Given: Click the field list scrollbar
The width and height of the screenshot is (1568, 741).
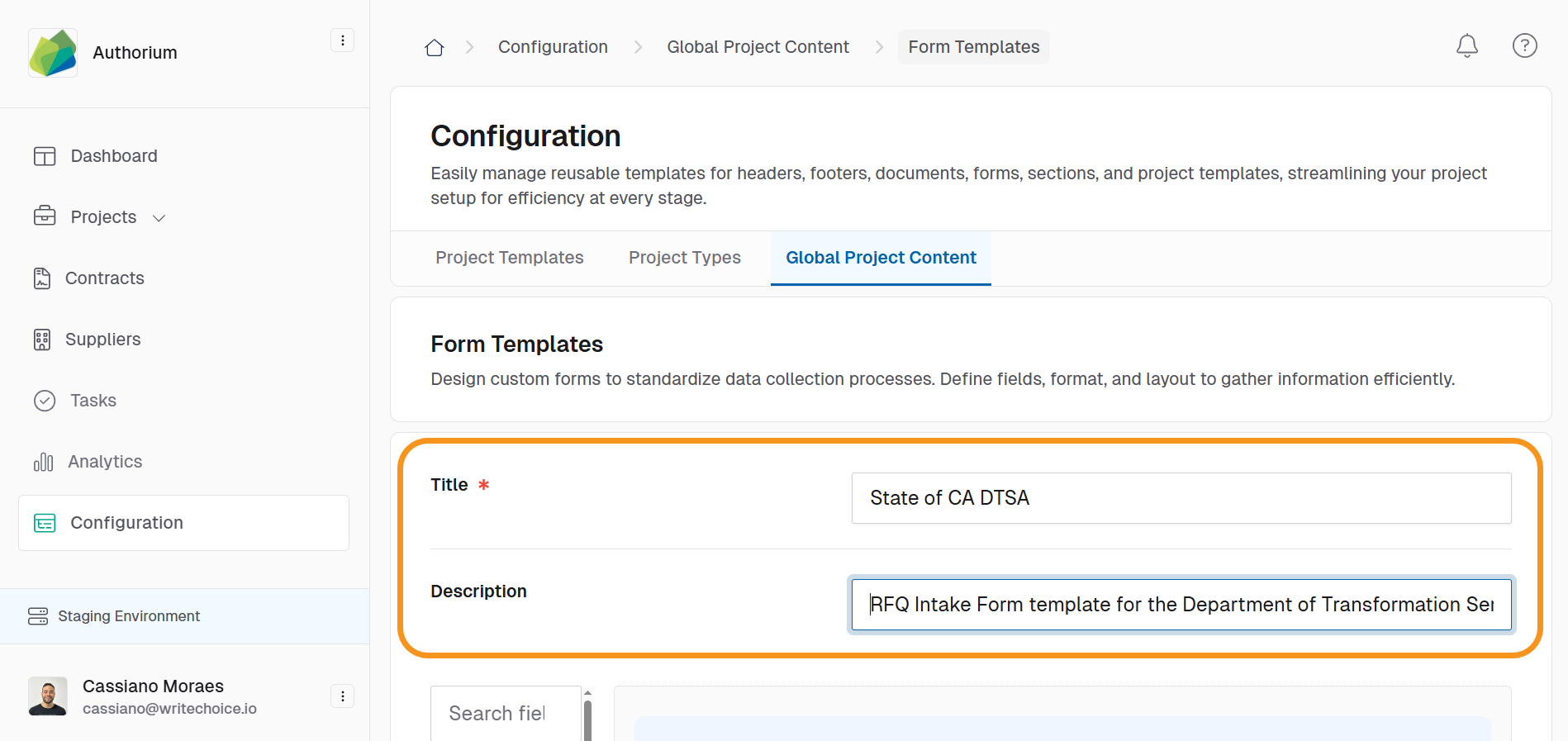Looking at the screenshot, I should [587, 719].
